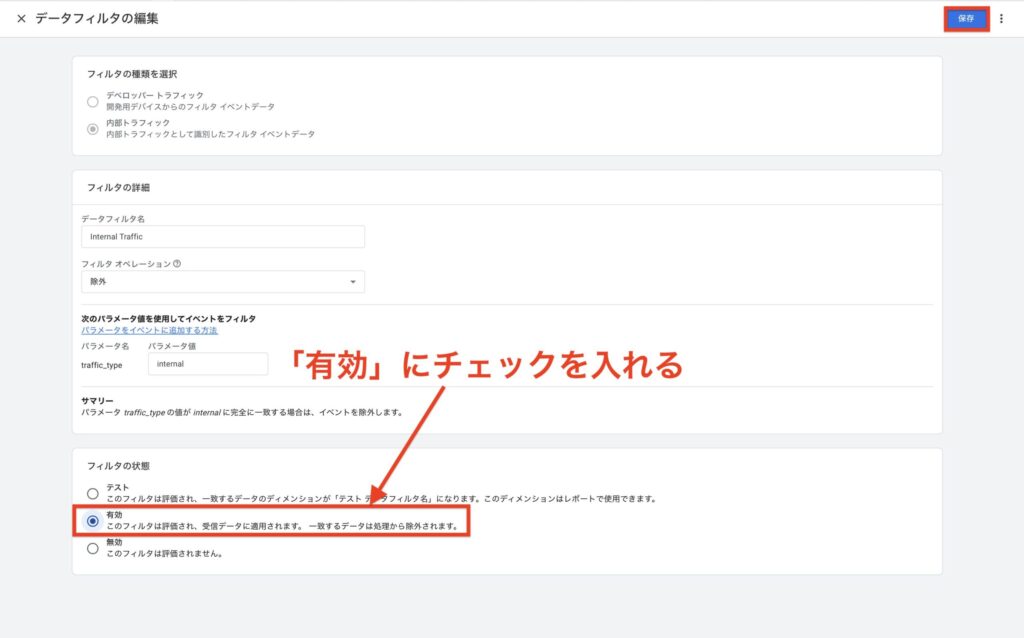Click the blue 保存 button
This screenshot has width=1024, height=638.
(x=966, y=19)
